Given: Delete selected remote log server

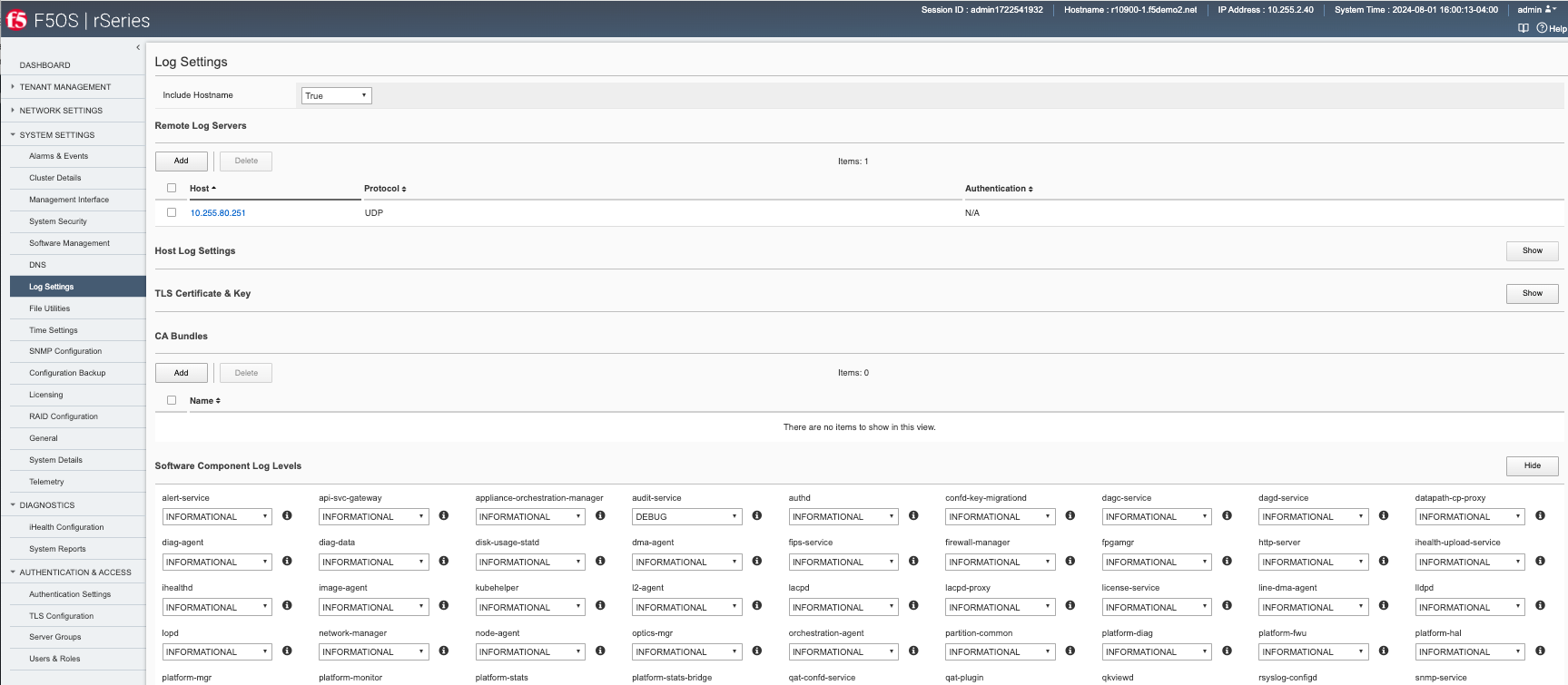Looking at the screenshot, I should click(x=246, y=161).
